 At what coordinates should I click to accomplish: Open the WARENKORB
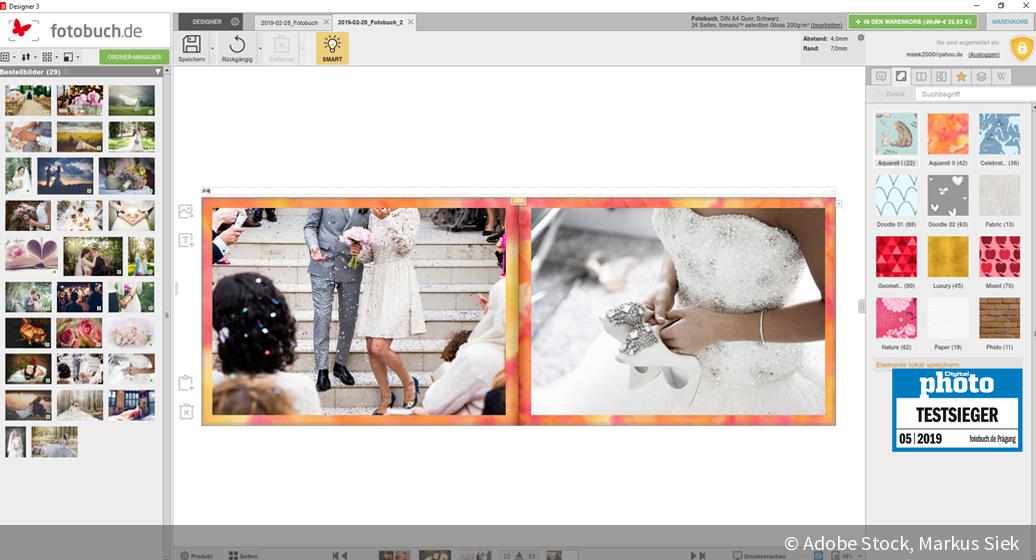pos(1010,22)
